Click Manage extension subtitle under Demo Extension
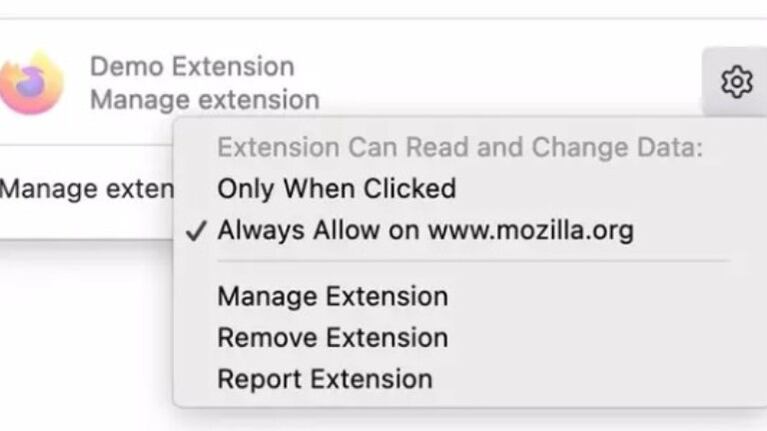The height and width of the screenshot is (431, 767). coord(204,100)
